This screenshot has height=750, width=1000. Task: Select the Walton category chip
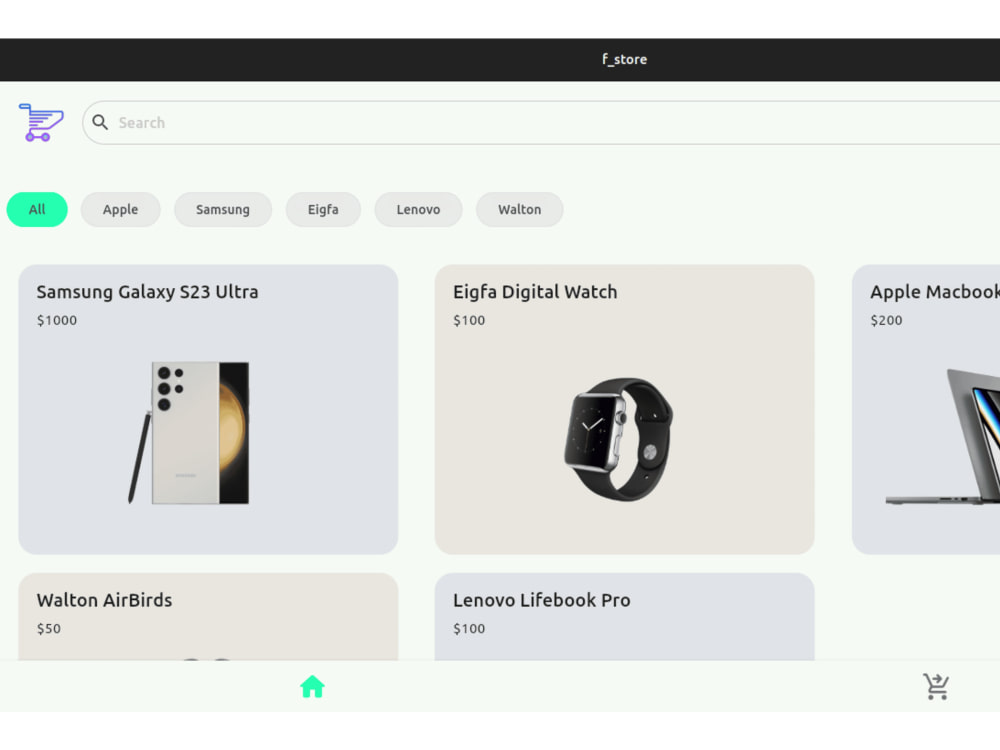click(520, 209)
